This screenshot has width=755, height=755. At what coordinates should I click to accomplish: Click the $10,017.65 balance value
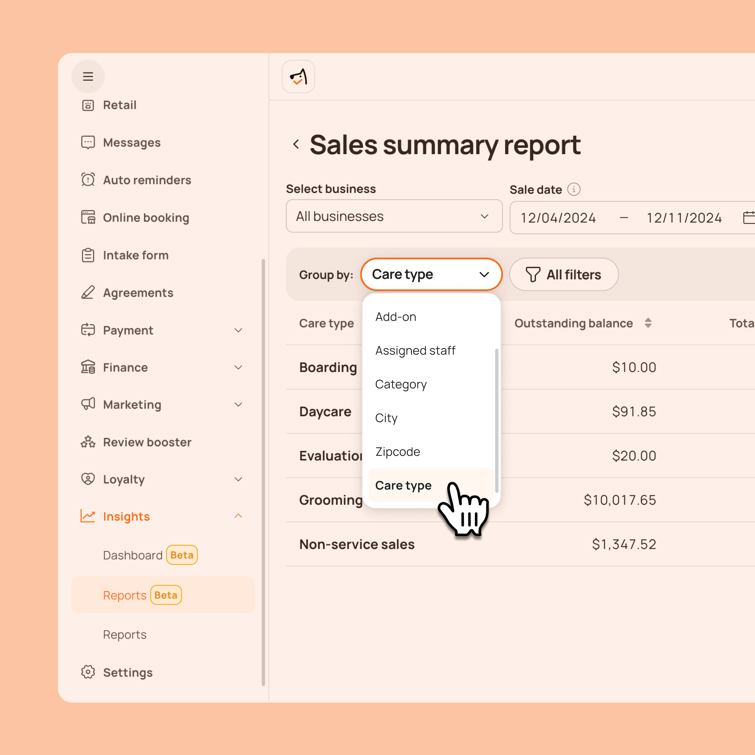[x=620, y=500]
